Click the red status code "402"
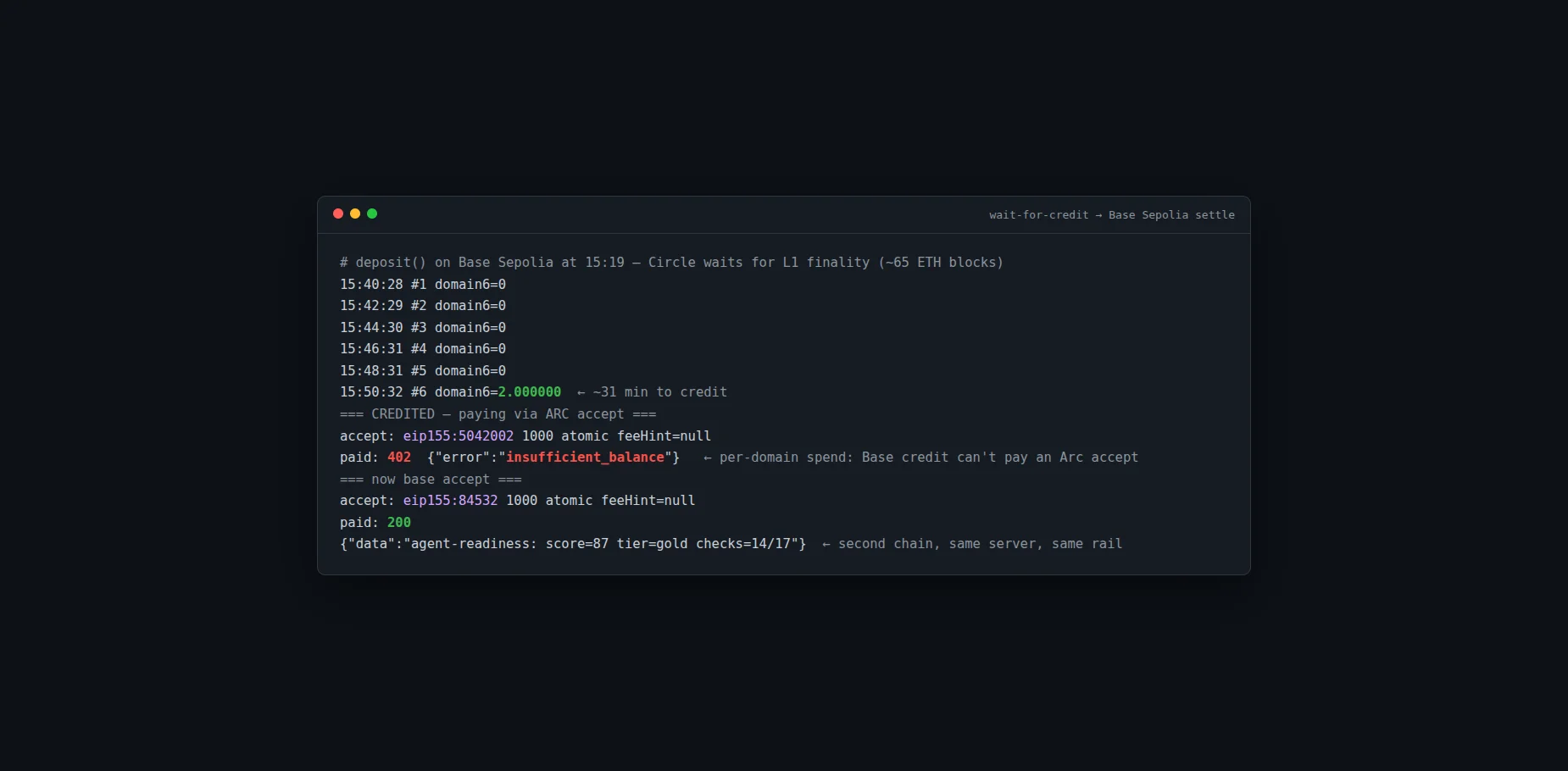This screenshot has height=771, width=1568. coord(399,458)
